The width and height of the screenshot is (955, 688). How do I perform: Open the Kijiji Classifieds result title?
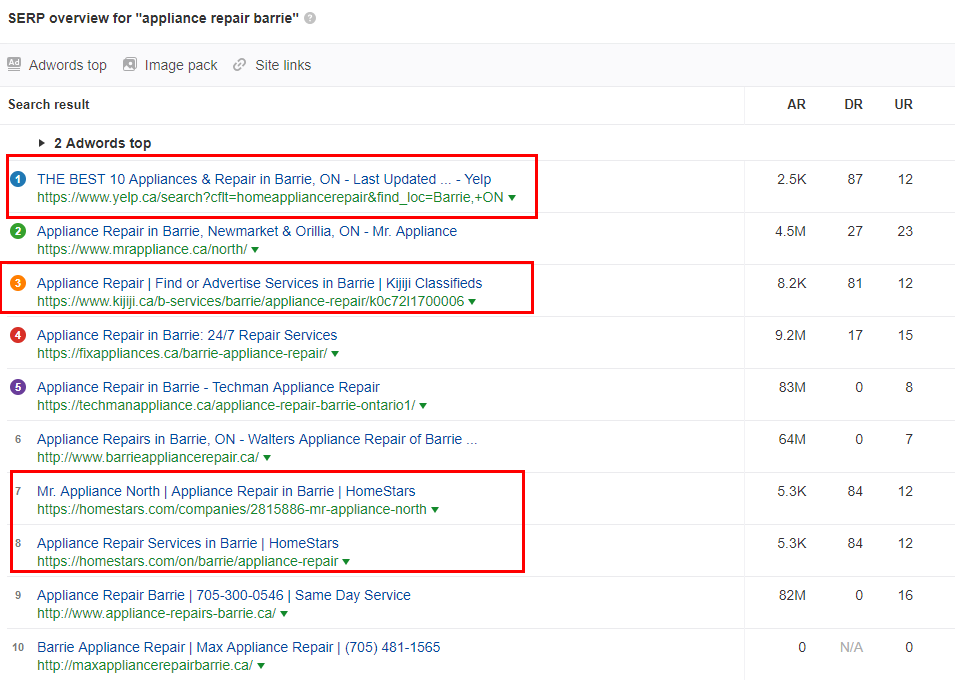pos(259,283)
